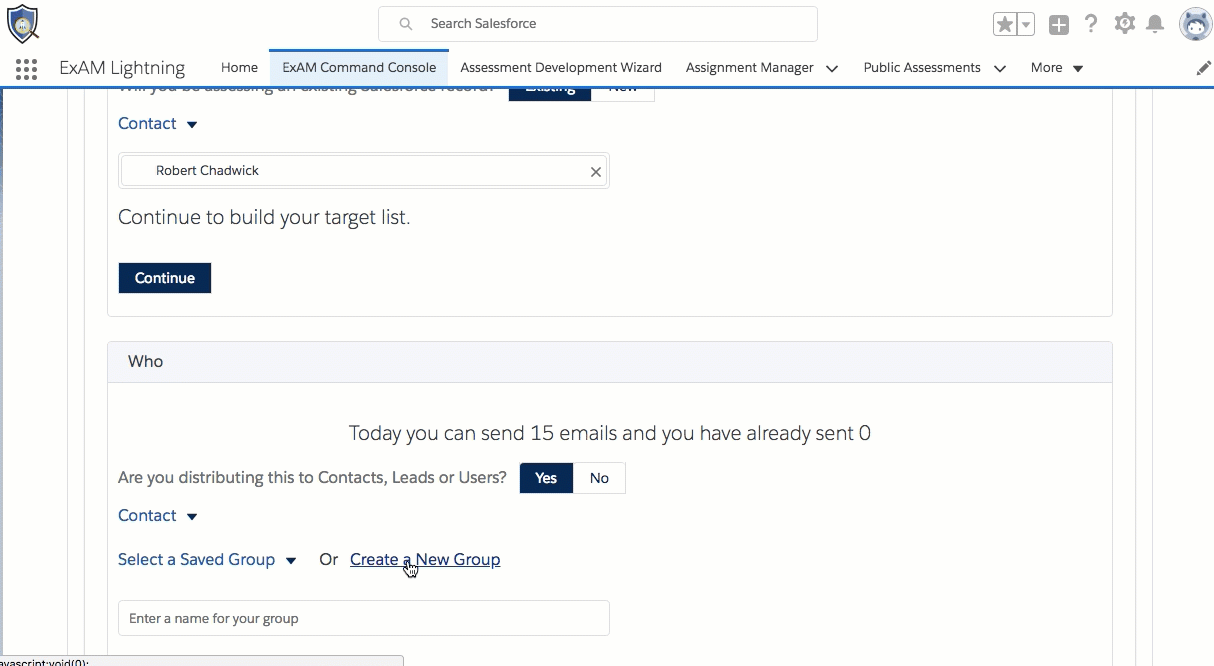1214x666 pixels.
Task: Go to the Home tab
Action: (x=239, y=68)
